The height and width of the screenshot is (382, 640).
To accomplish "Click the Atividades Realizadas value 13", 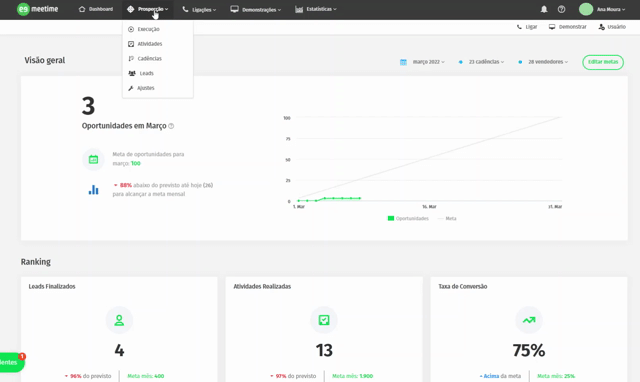I will pos(324,350).
